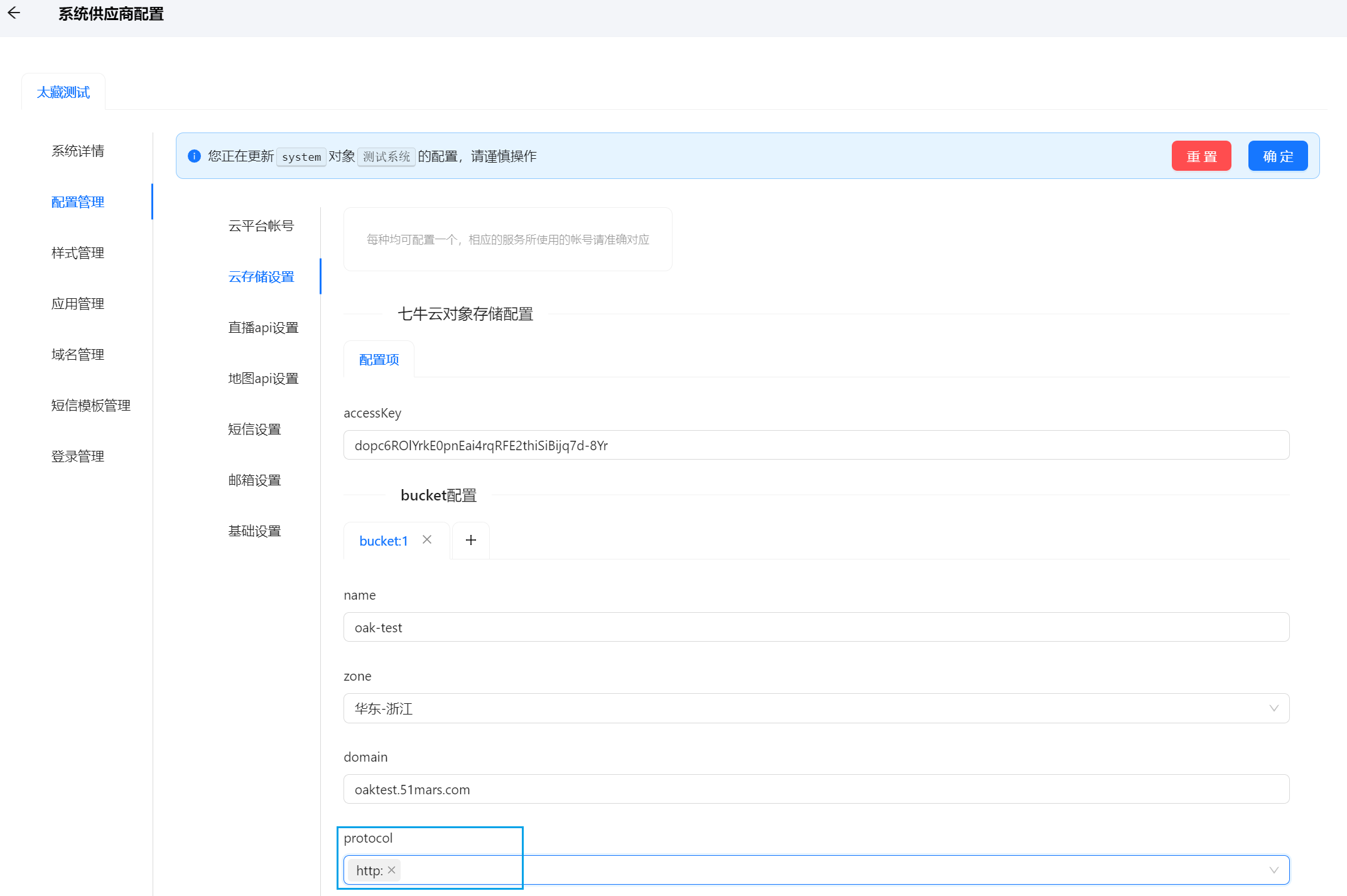Close the bucket:1 tab

(x=427, y=540)
